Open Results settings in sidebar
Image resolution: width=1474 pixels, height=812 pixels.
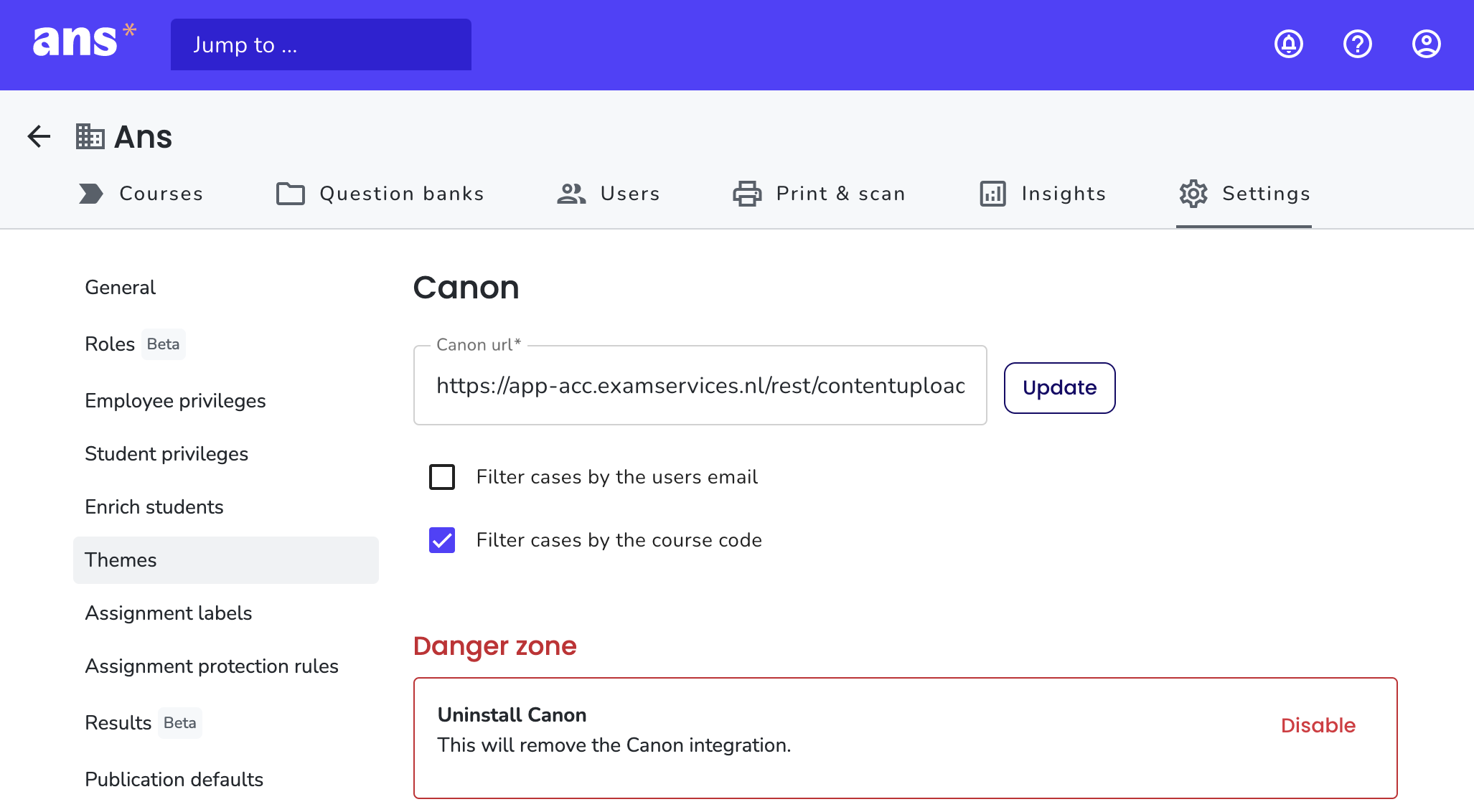point(118,723)
